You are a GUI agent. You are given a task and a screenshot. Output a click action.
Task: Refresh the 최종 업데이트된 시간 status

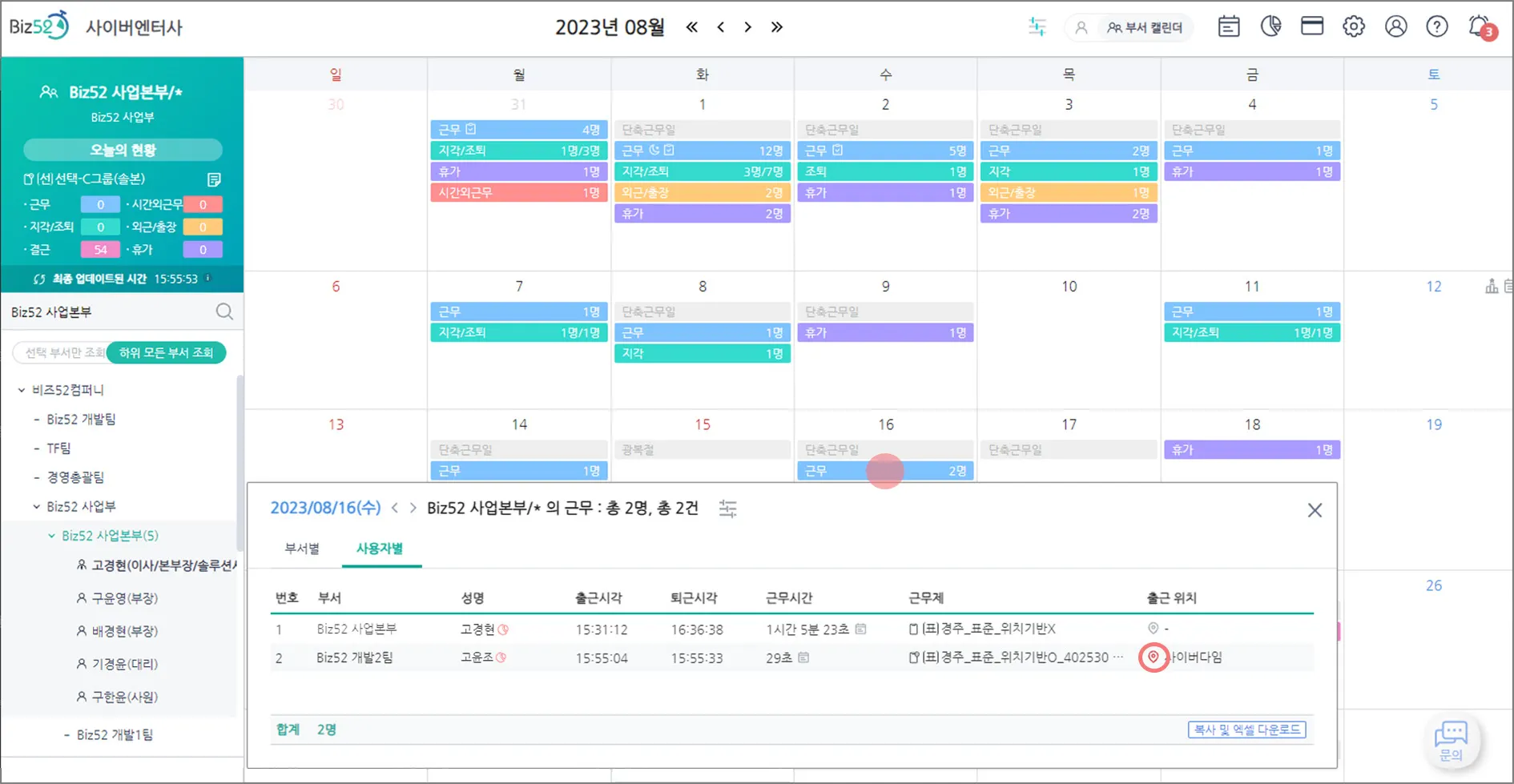pyautogui.click(x=39, y=279)
